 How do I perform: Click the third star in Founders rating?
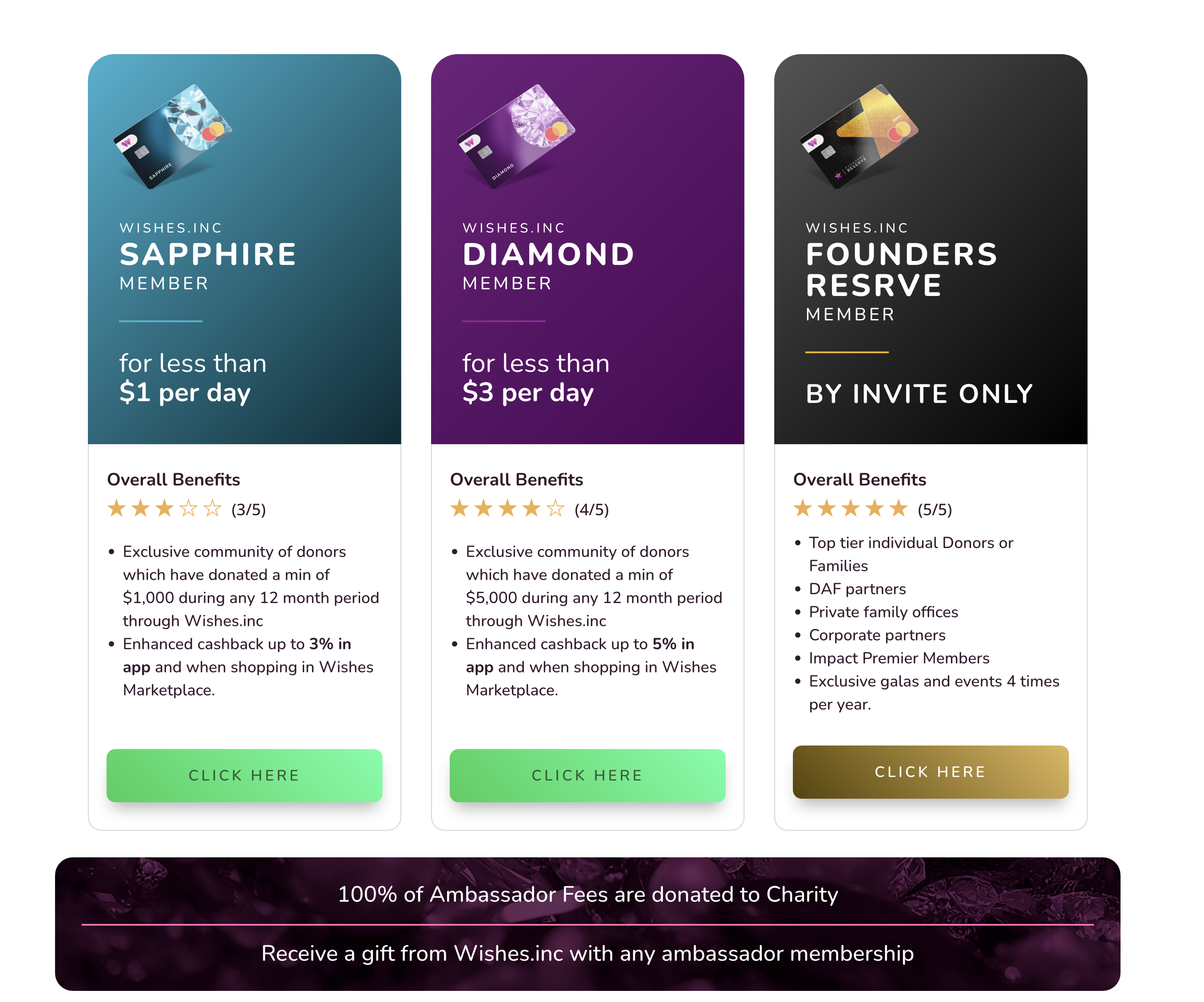pyautogui.click(x=850, y=508)
